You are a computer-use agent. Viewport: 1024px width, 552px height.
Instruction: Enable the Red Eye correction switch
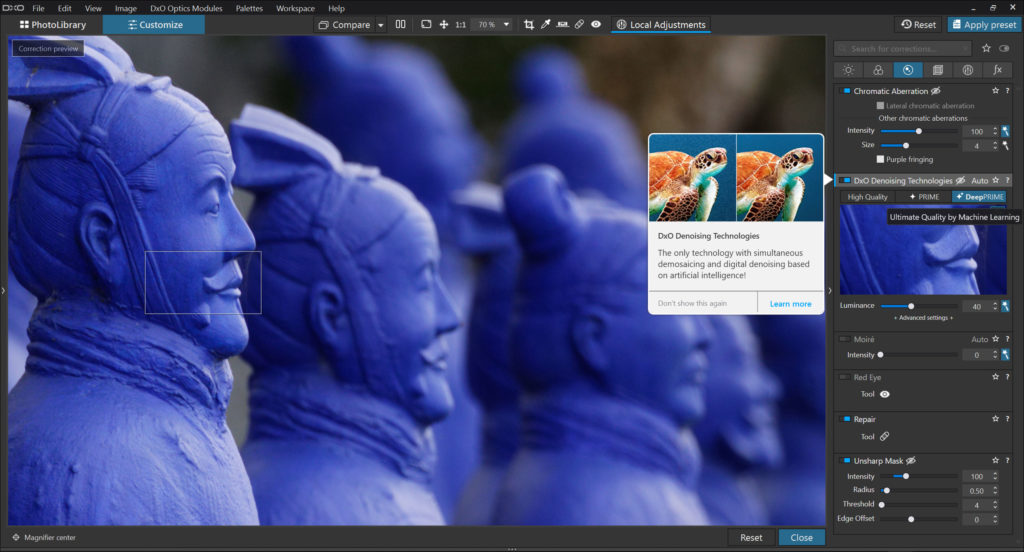(845, 377)
